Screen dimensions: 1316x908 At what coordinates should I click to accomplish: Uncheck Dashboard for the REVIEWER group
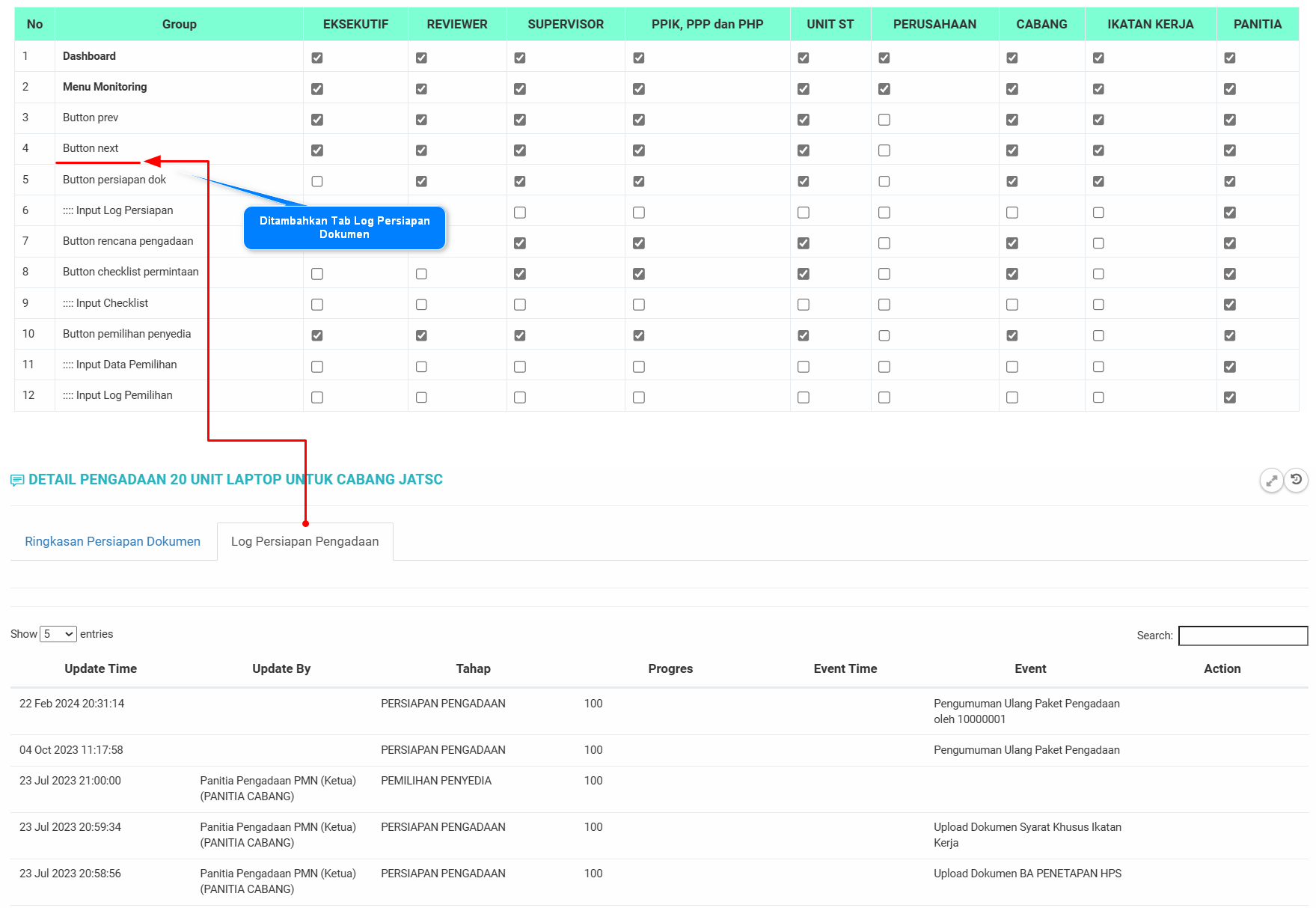click(x=421, y=58)
